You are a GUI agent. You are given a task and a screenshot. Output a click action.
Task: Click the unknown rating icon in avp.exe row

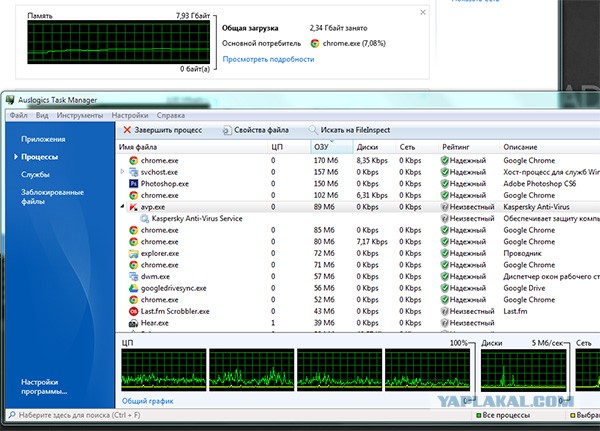click(x=444, y=207)
